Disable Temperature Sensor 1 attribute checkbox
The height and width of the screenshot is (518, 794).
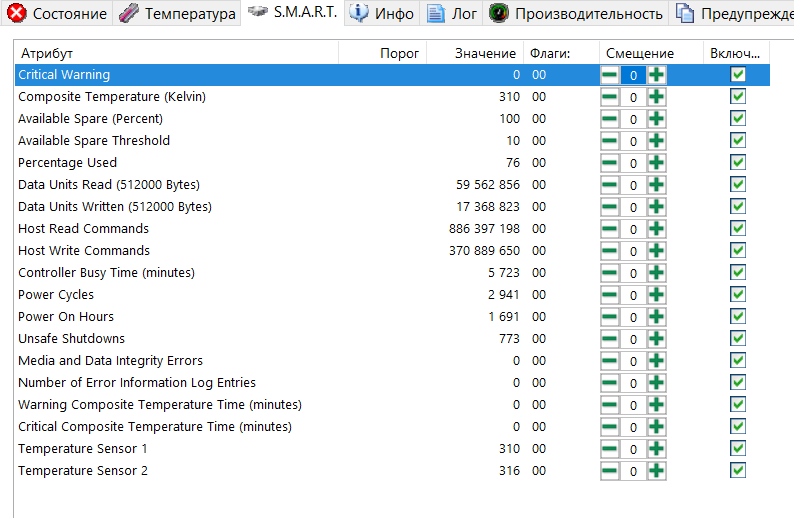pos(738,449)
